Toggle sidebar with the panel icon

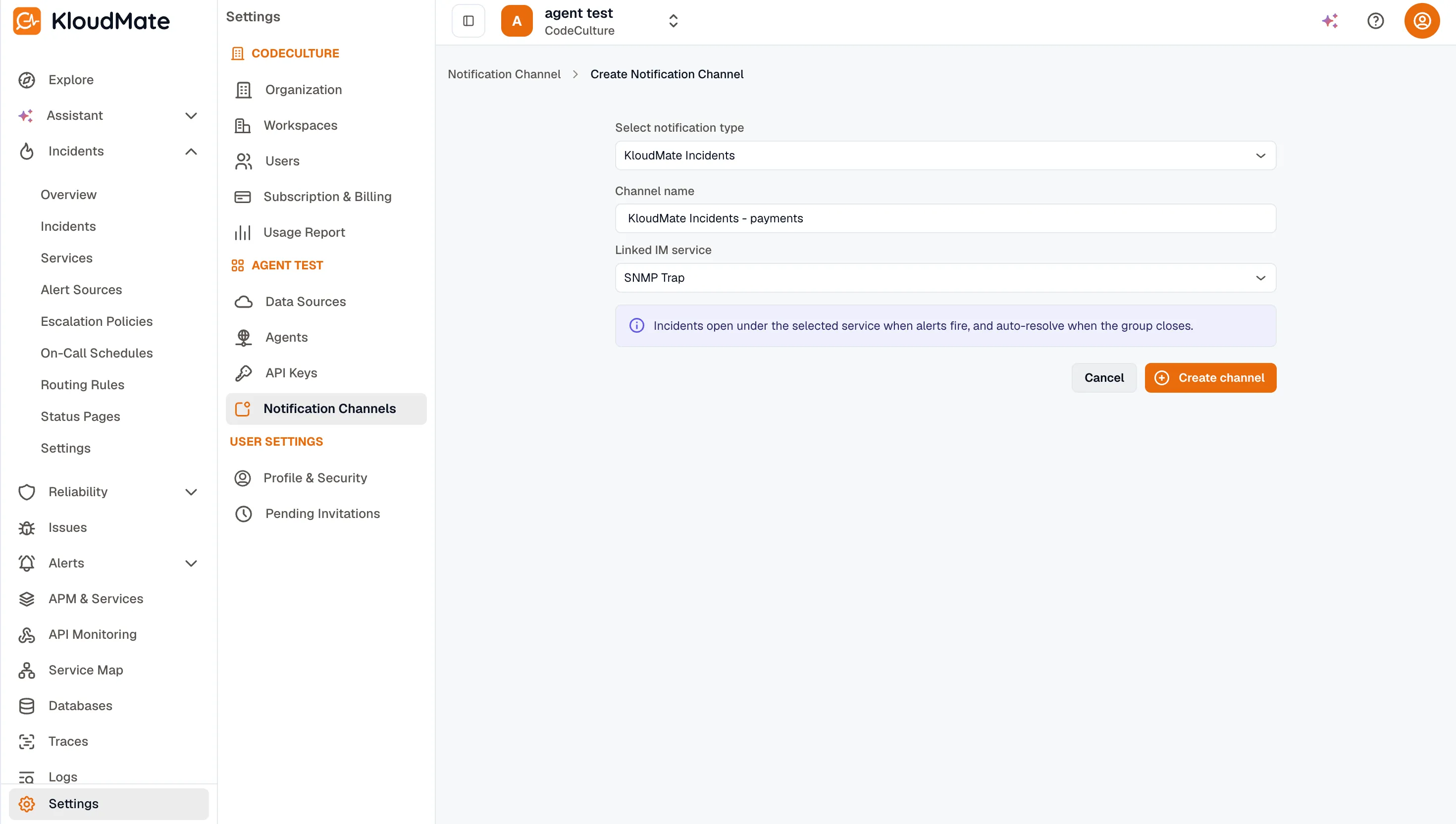coord(468,21)
